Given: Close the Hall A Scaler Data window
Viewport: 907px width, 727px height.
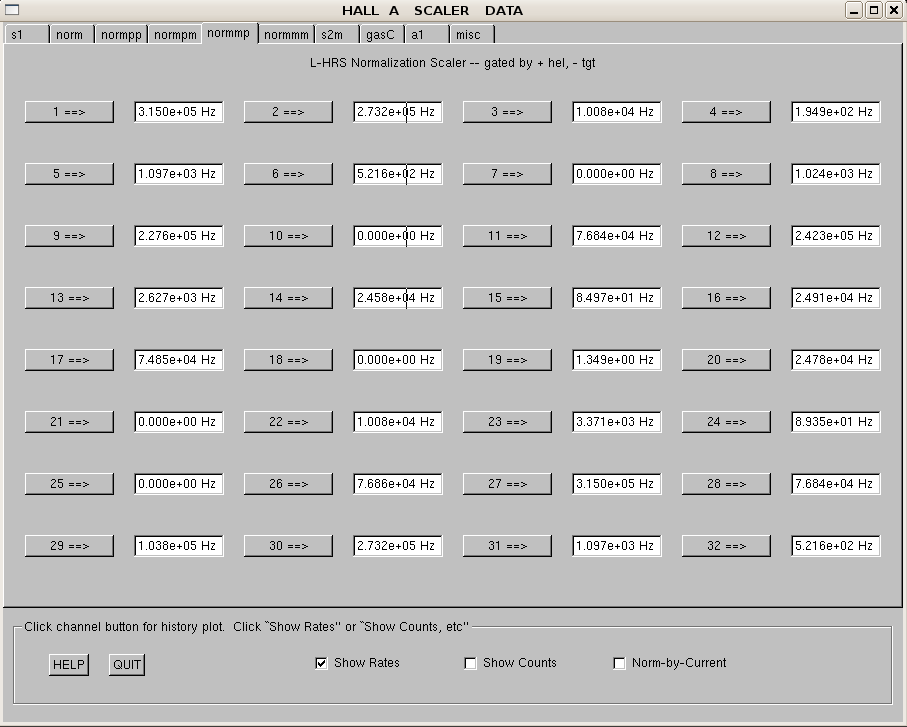Looking at the screenshot, I should coord(894,10).
